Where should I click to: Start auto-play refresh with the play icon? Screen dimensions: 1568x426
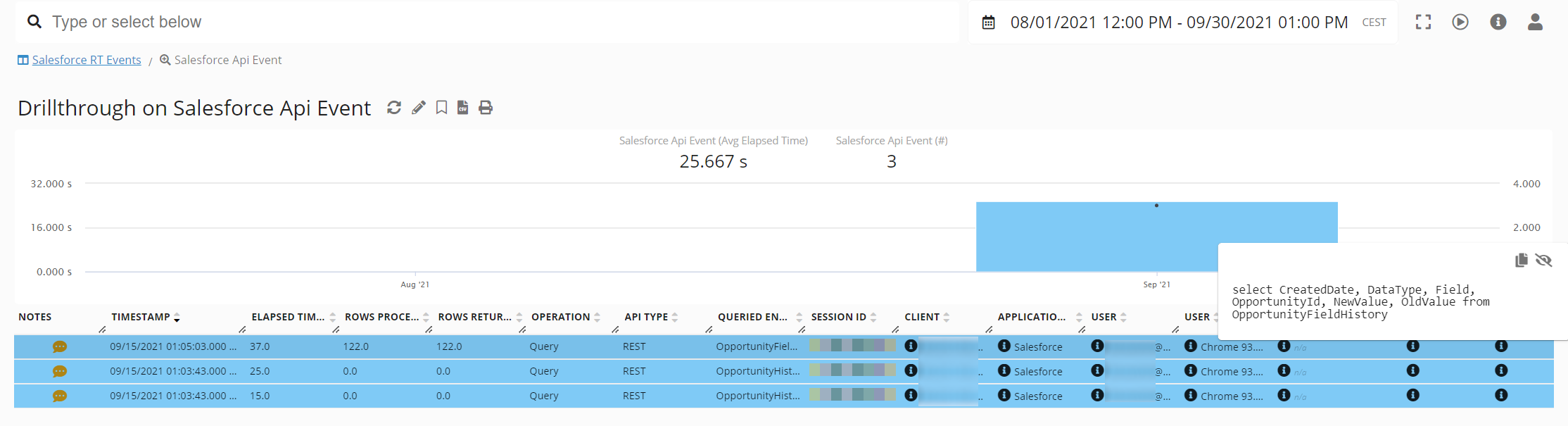tap(1460, 23)
